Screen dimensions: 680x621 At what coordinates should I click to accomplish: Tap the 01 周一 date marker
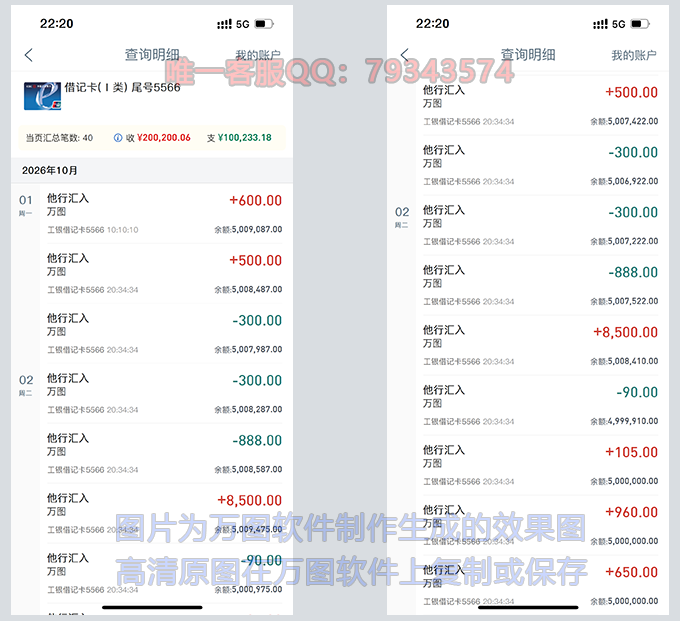coord(26,205)
